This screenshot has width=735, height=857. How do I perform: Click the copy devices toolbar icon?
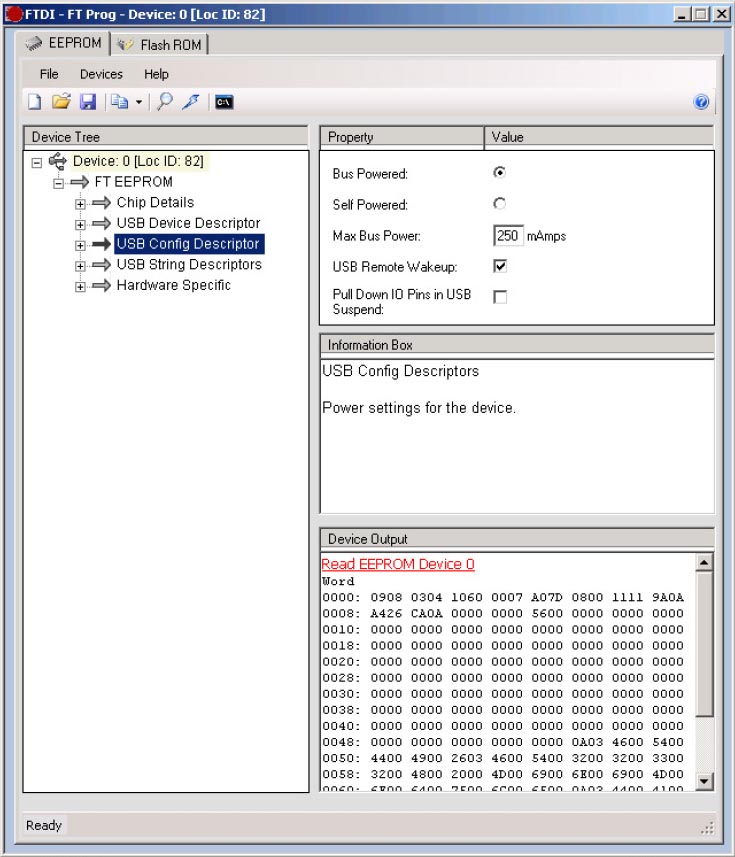(x=119, y=102)
